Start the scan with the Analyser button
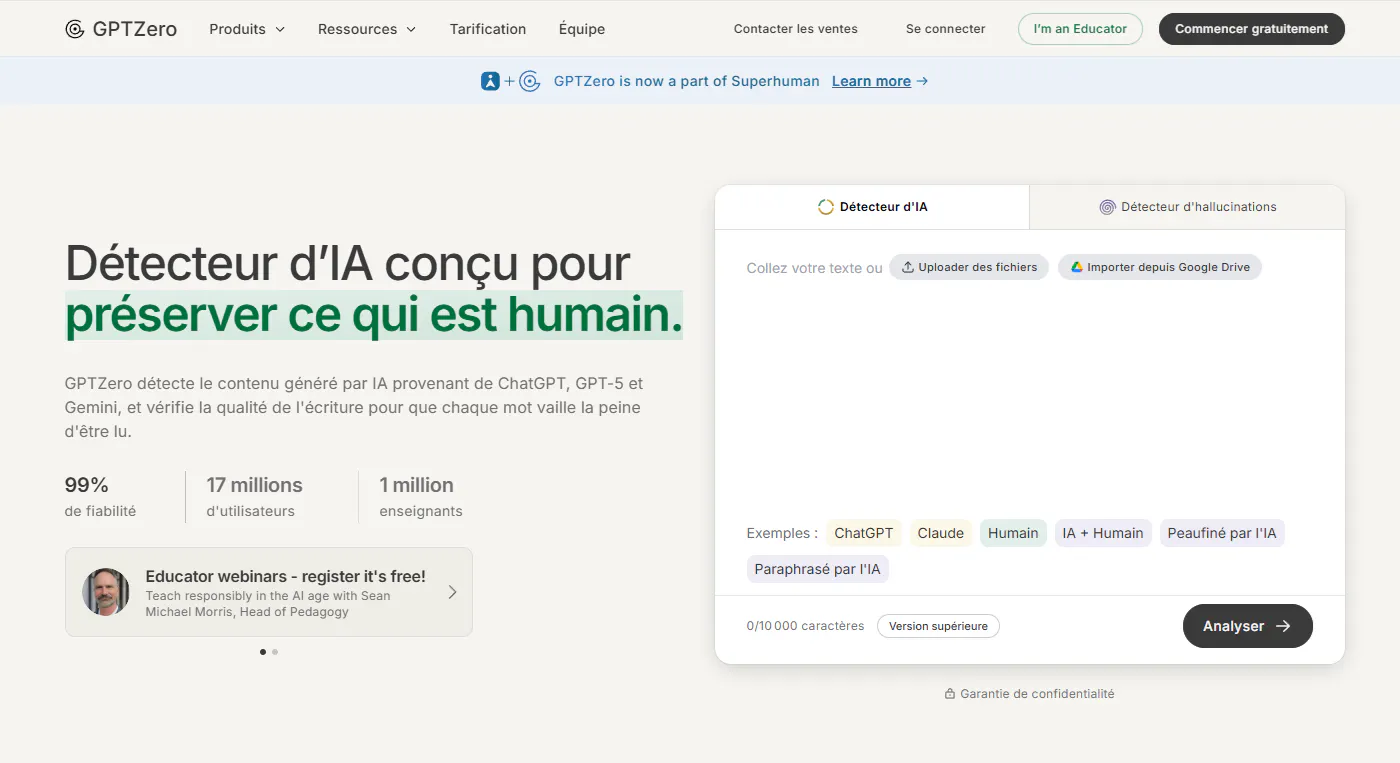1400x763 pixels. (1248, 626)
